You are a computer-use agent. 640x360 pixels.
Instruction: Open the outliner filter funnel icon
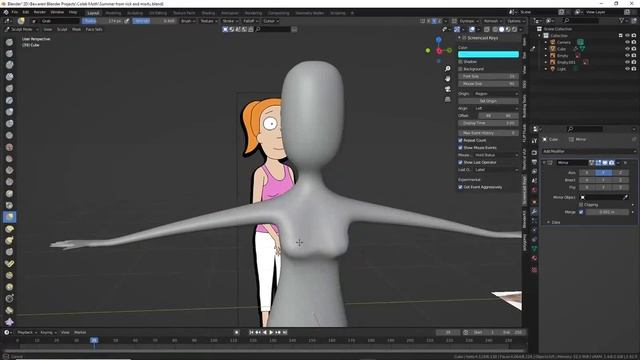coord(622,20)
